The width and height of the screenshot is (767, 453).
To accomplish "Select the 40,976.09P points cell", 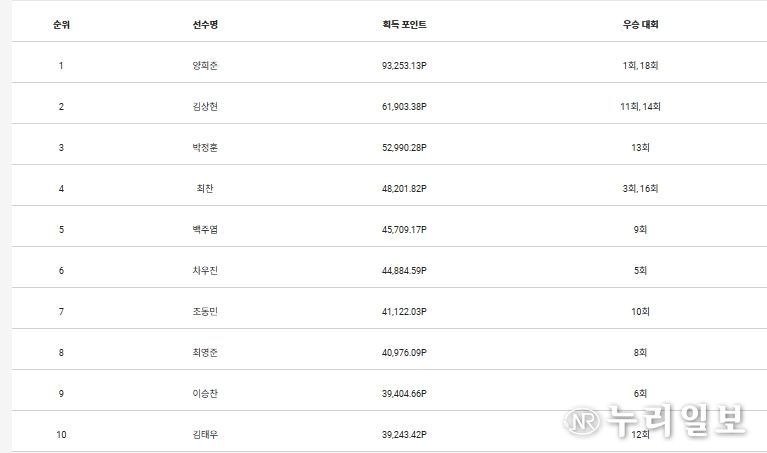I will (404, 352).
